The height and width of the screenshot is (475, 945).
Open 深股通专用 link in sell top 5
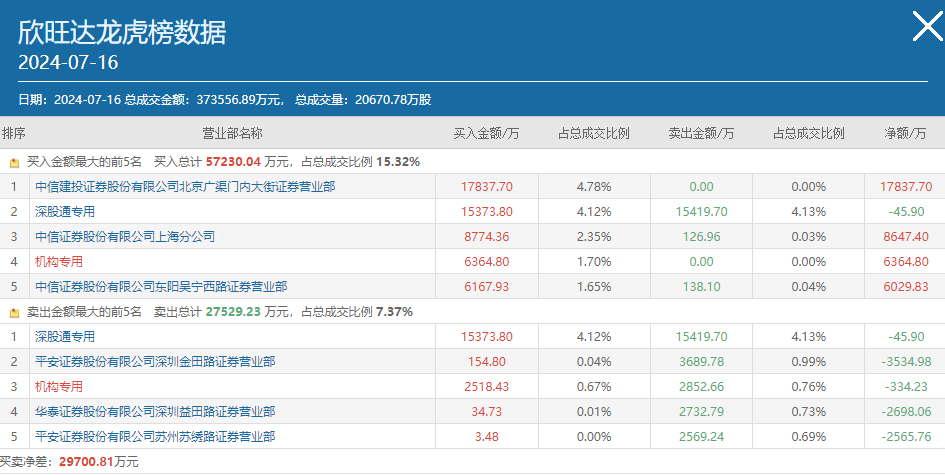coord(65,337)
